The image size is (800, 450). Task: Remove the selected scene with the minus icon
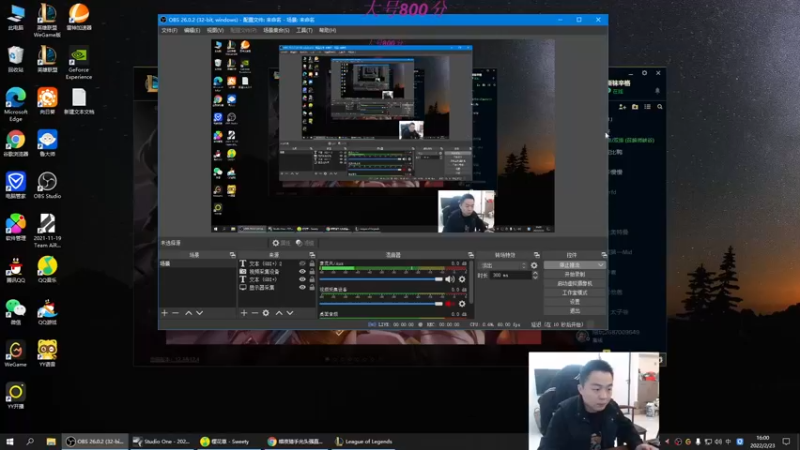click(x=176, y=313)
